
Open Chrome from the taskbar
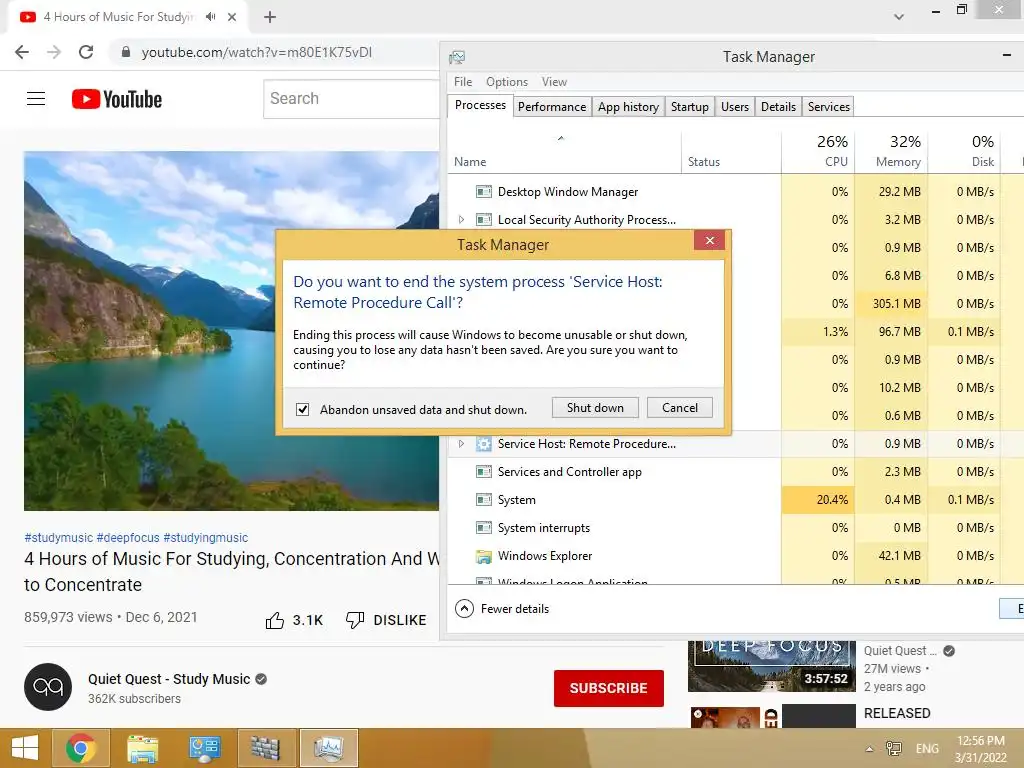(x=80, y=748)
